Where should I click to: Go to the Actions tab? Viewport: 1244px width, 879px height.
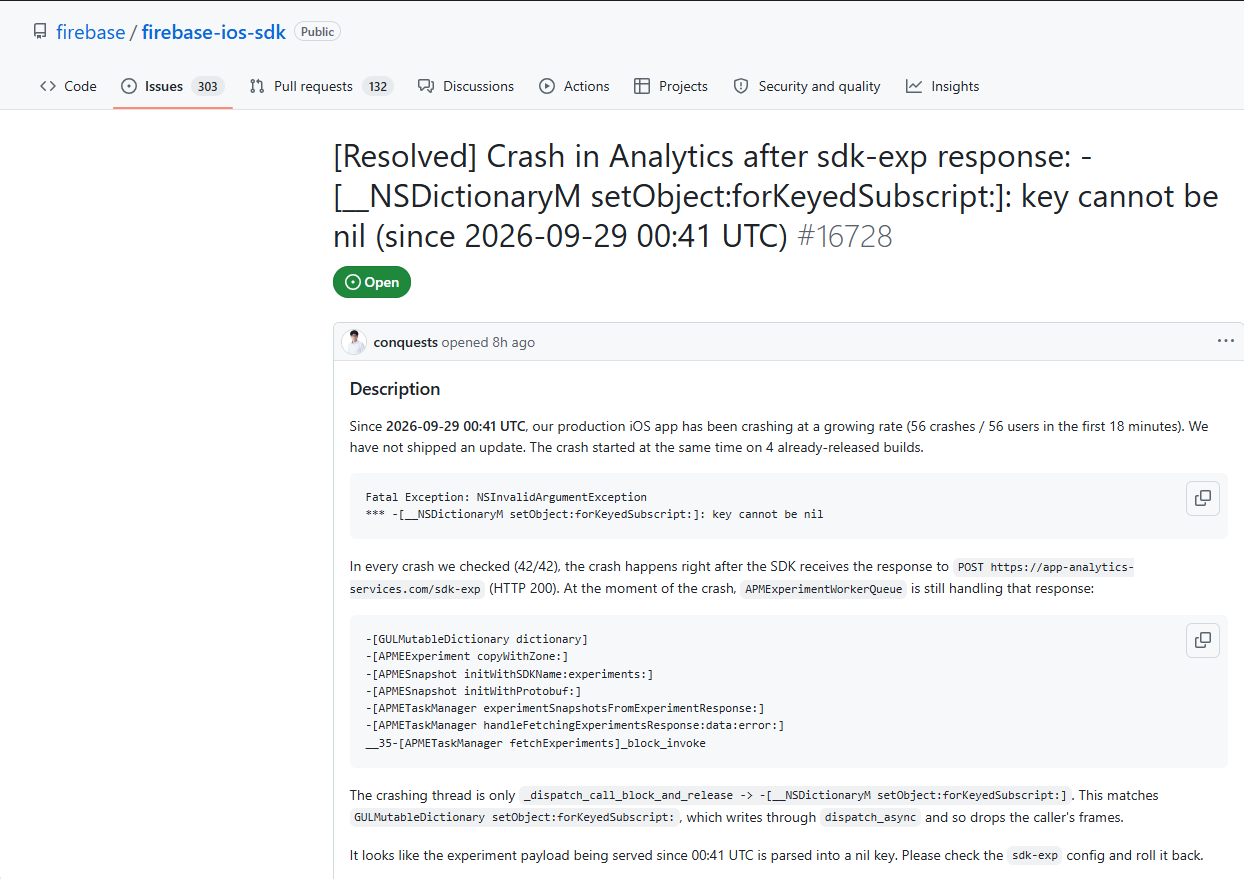coord(574,86)
